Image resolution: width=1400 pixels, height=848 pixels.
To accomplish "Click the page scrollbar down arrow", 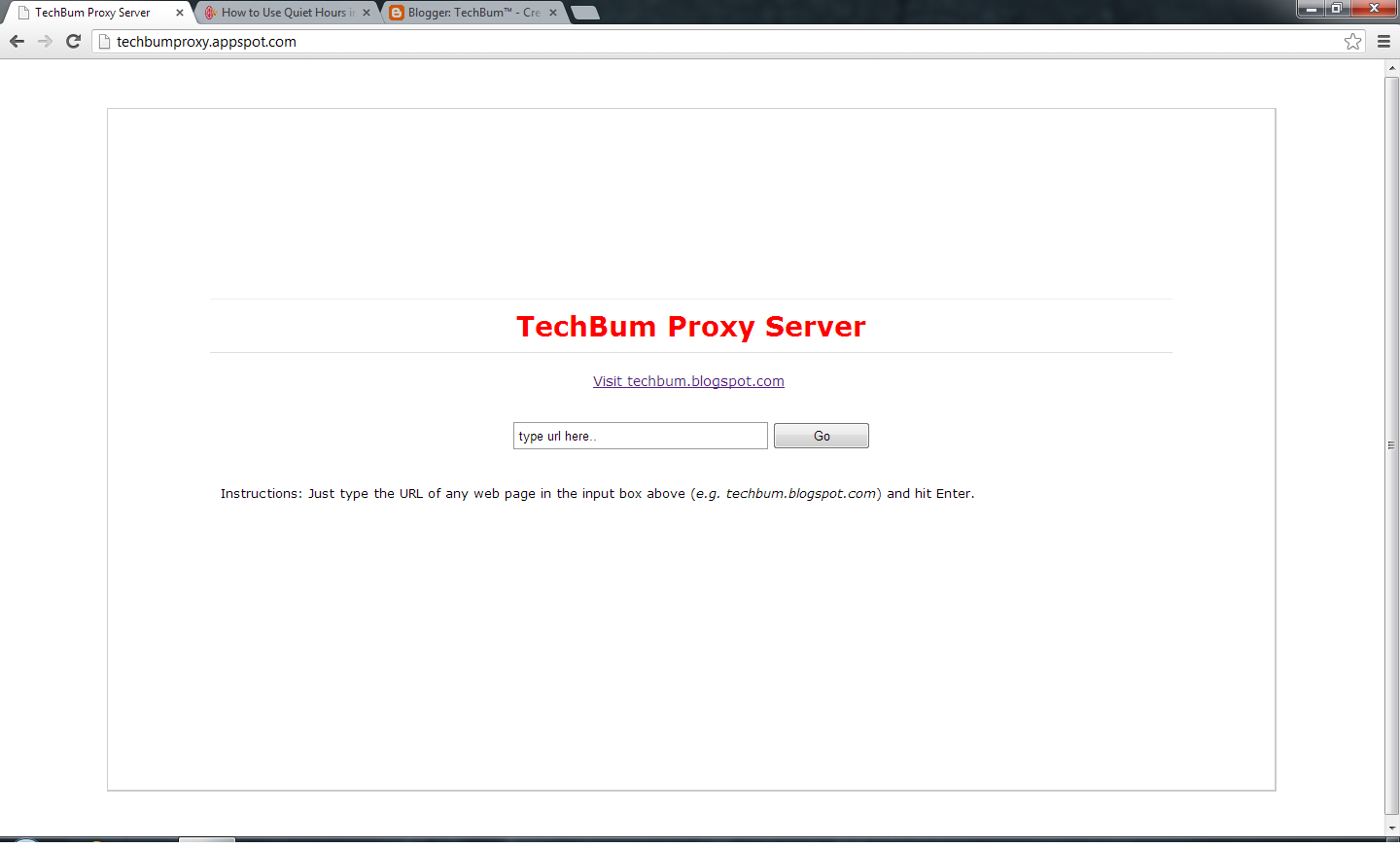I will point(1391,829).
